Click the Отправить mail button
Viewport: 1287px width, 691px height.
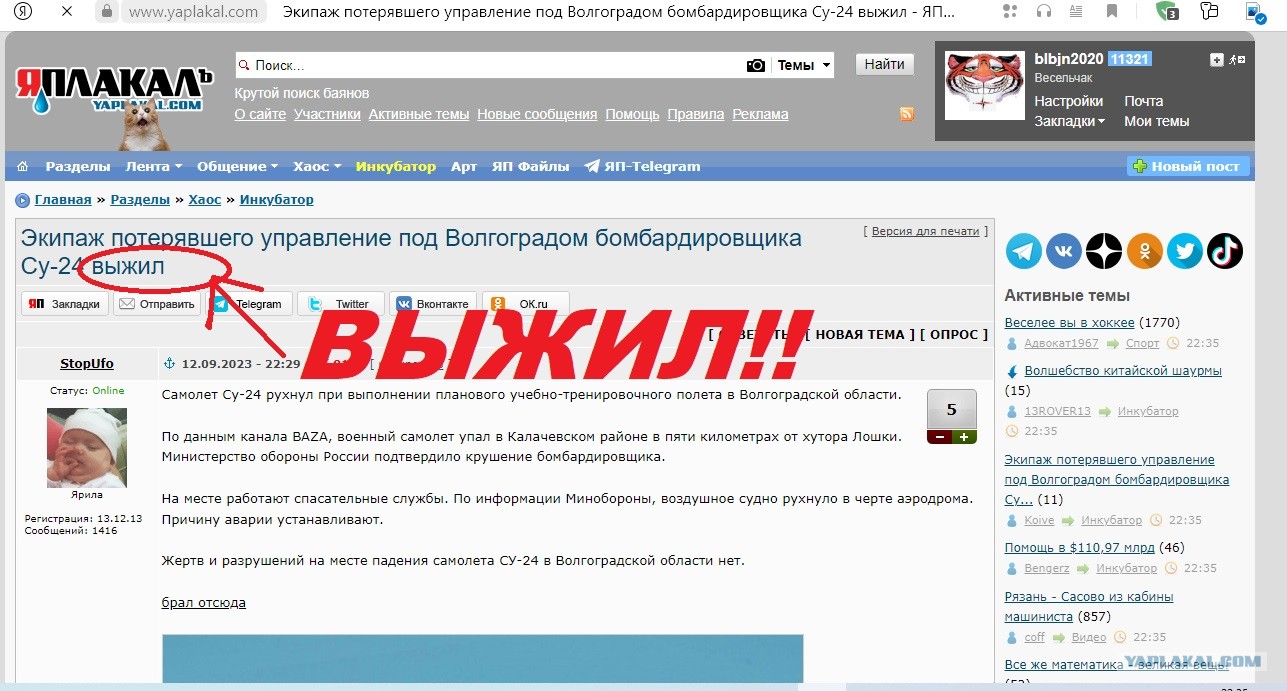click(157, 304)
